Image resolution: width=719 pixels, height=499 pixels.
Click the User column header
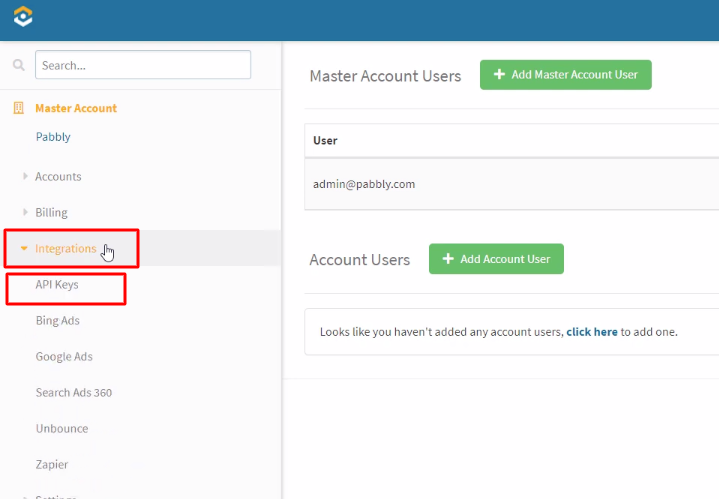click(325, 140)
